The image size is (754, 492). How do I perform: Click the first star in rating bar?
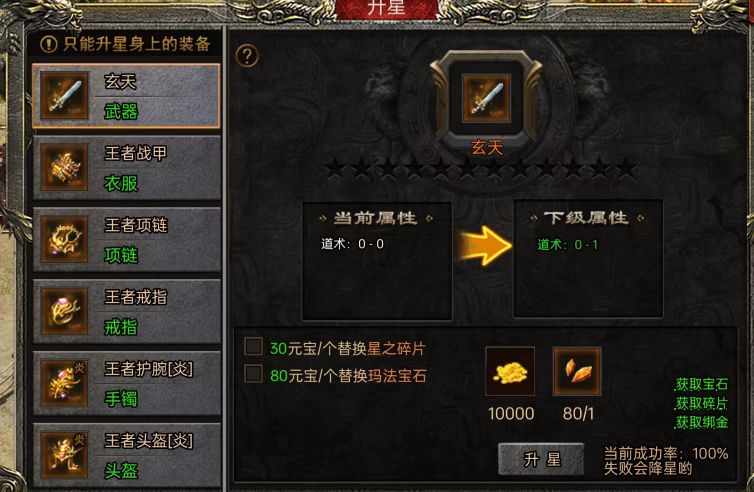pos(335,169)
